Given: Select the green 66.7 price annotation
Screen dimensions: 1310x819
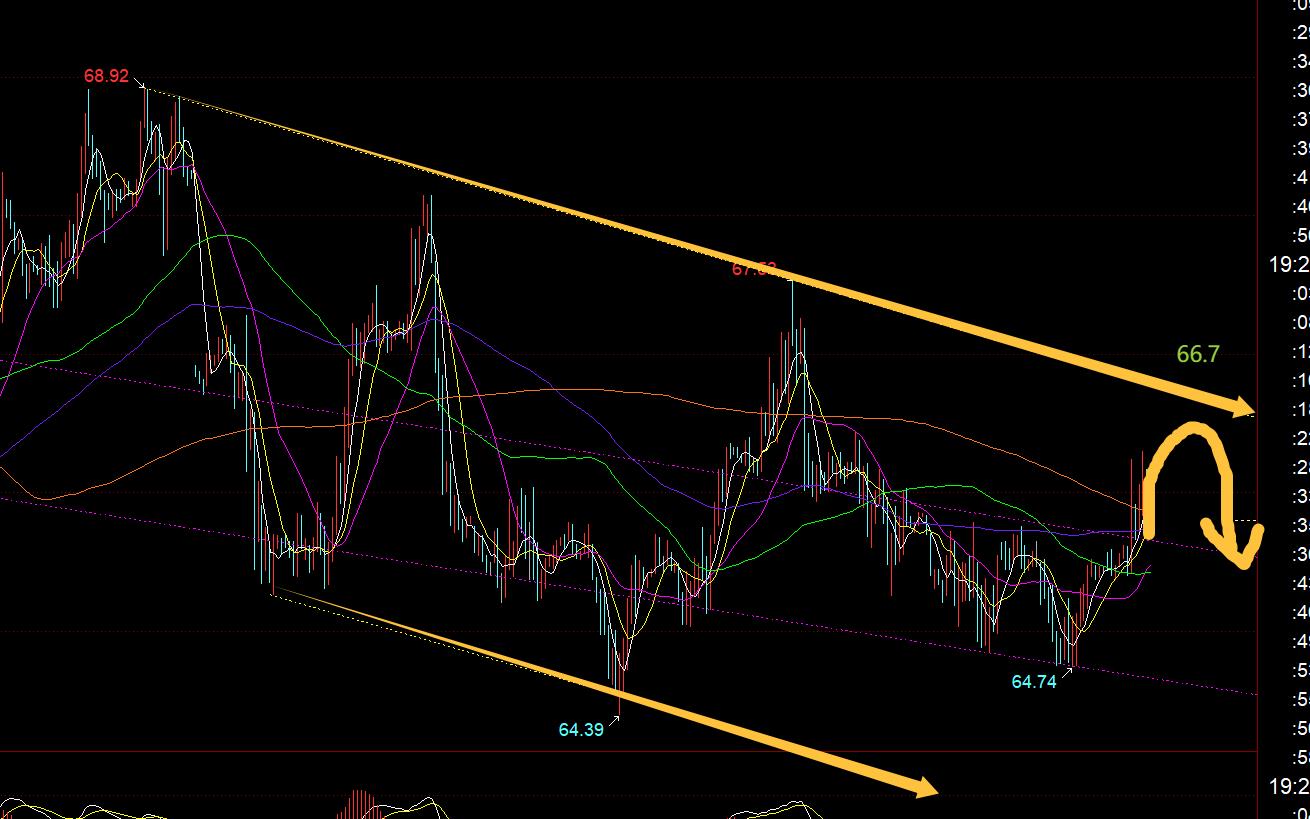Looking at the screenshot, I should click(x=1197, y=354).
